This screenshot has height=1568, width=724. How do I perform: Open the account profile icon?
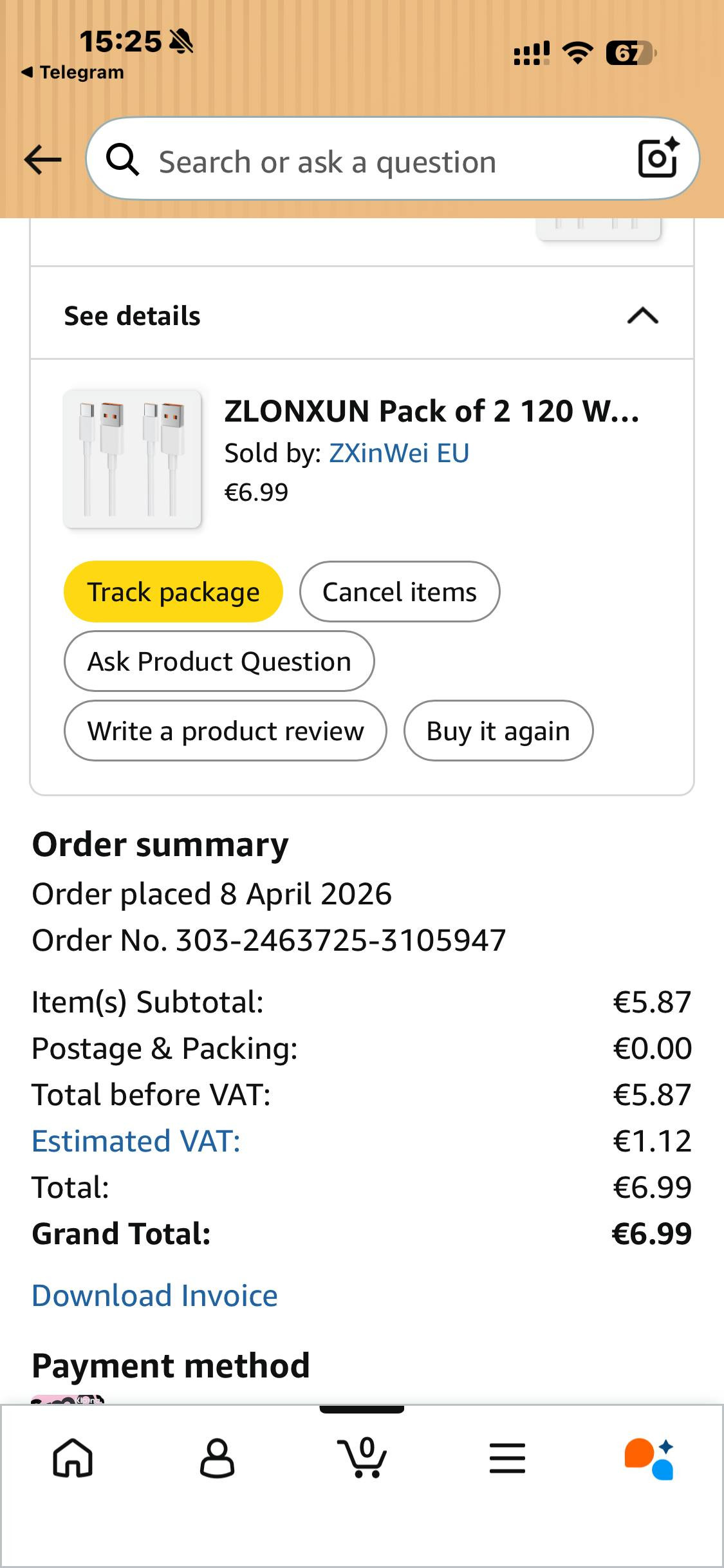[x=218, y=1457]
